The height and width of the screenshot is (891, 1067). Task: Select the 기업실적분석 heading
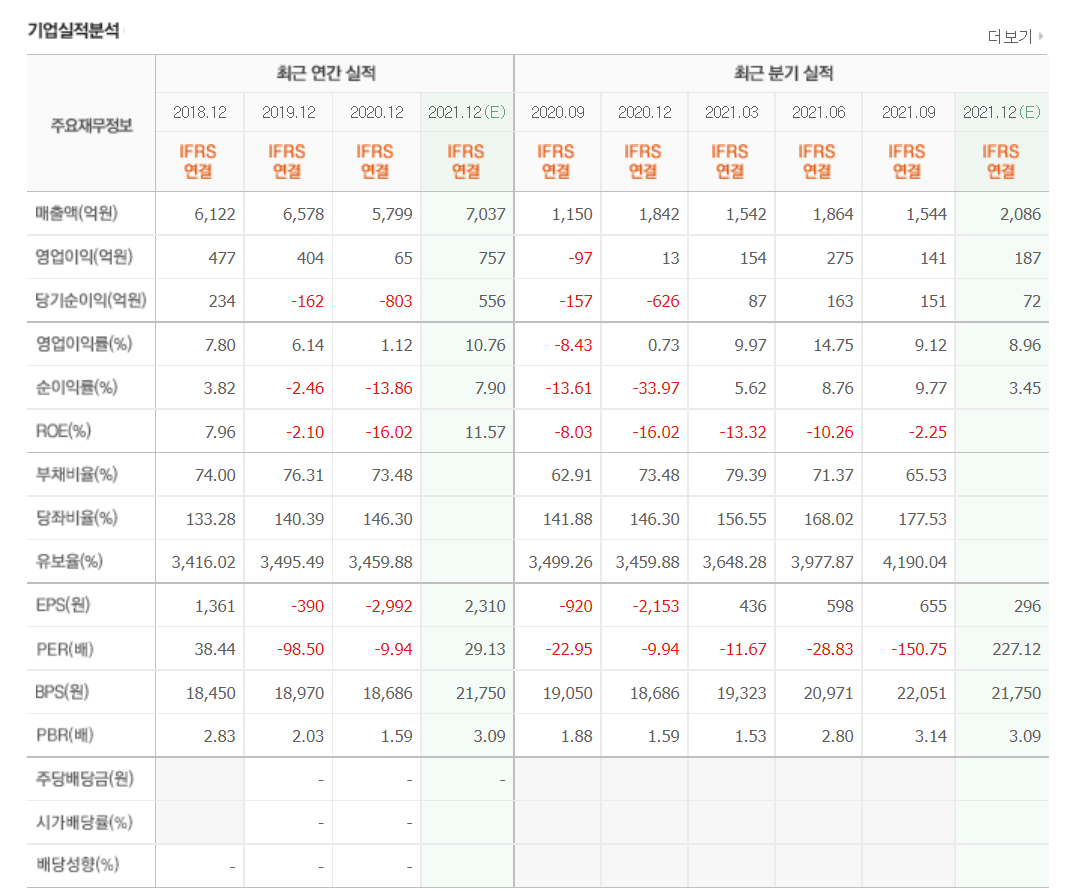pyautogui.click(x=73, y=31)
